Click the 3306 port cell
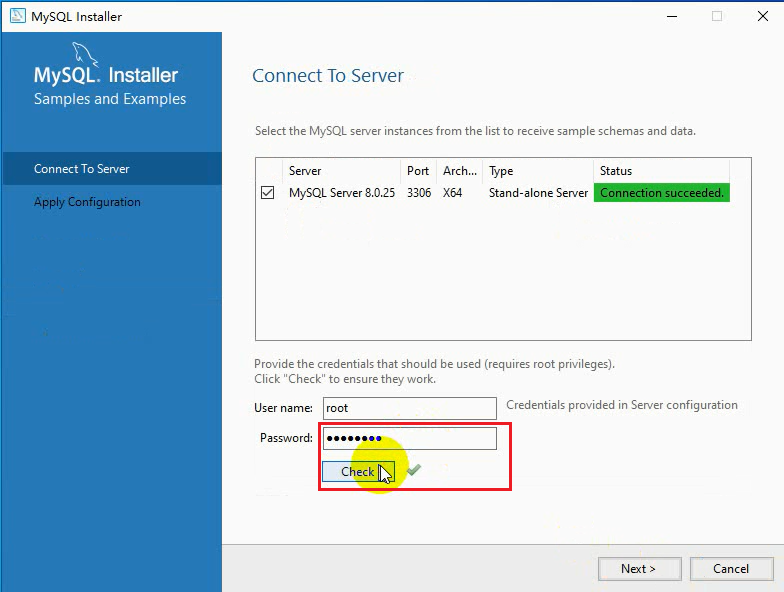784x592 pixels. pyautogui.click(x=419, y=193)
